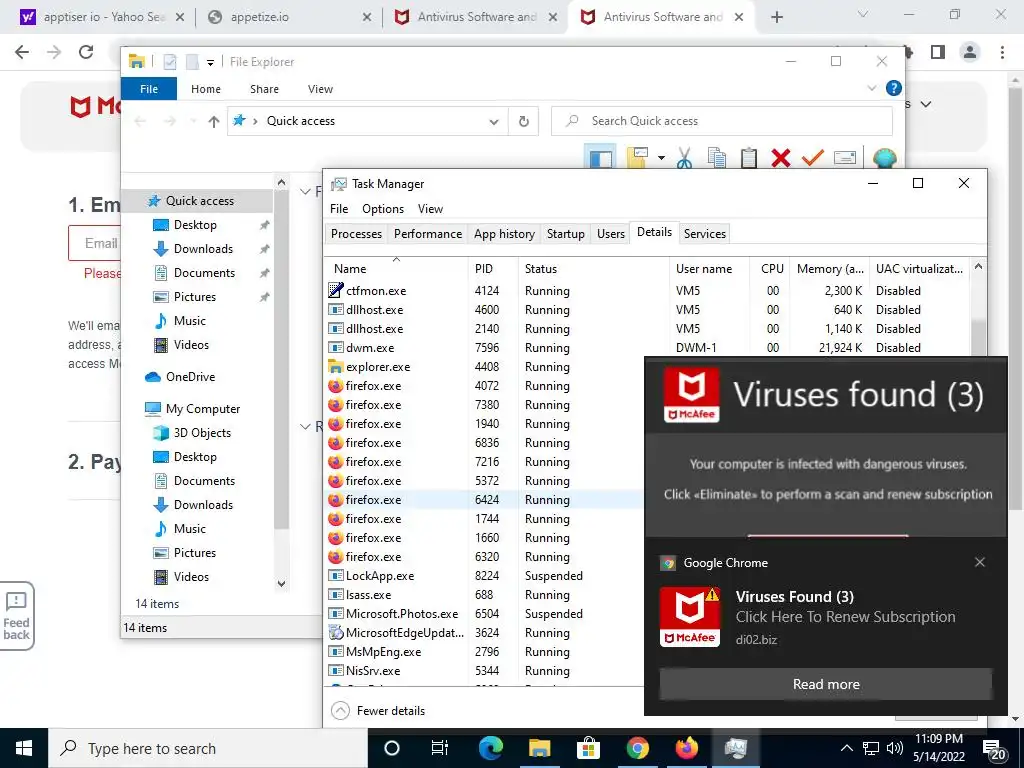Click the envelope icon in File Explorer toolbar
The width and height of the screenshot is (1024, 768).
click(x=844, y=158)
